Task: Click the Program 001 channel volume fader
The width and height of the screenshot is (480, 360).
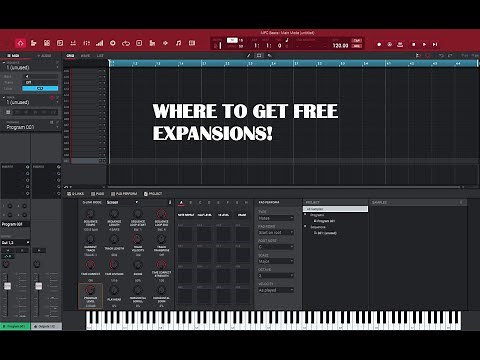Action: [x=7, y=286]
